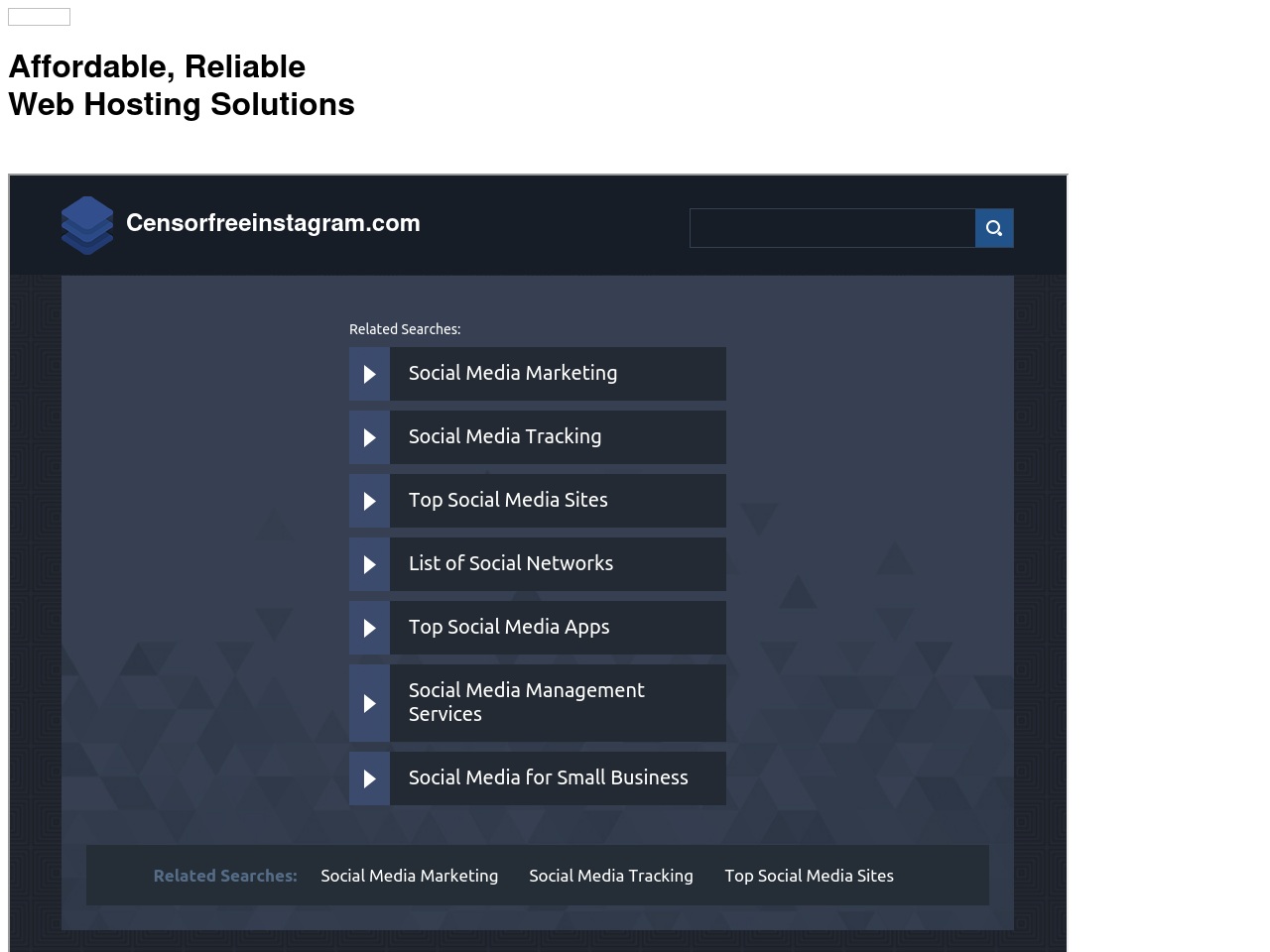
Task: Click the magnifier search button
Action: [x=994, y=228]
